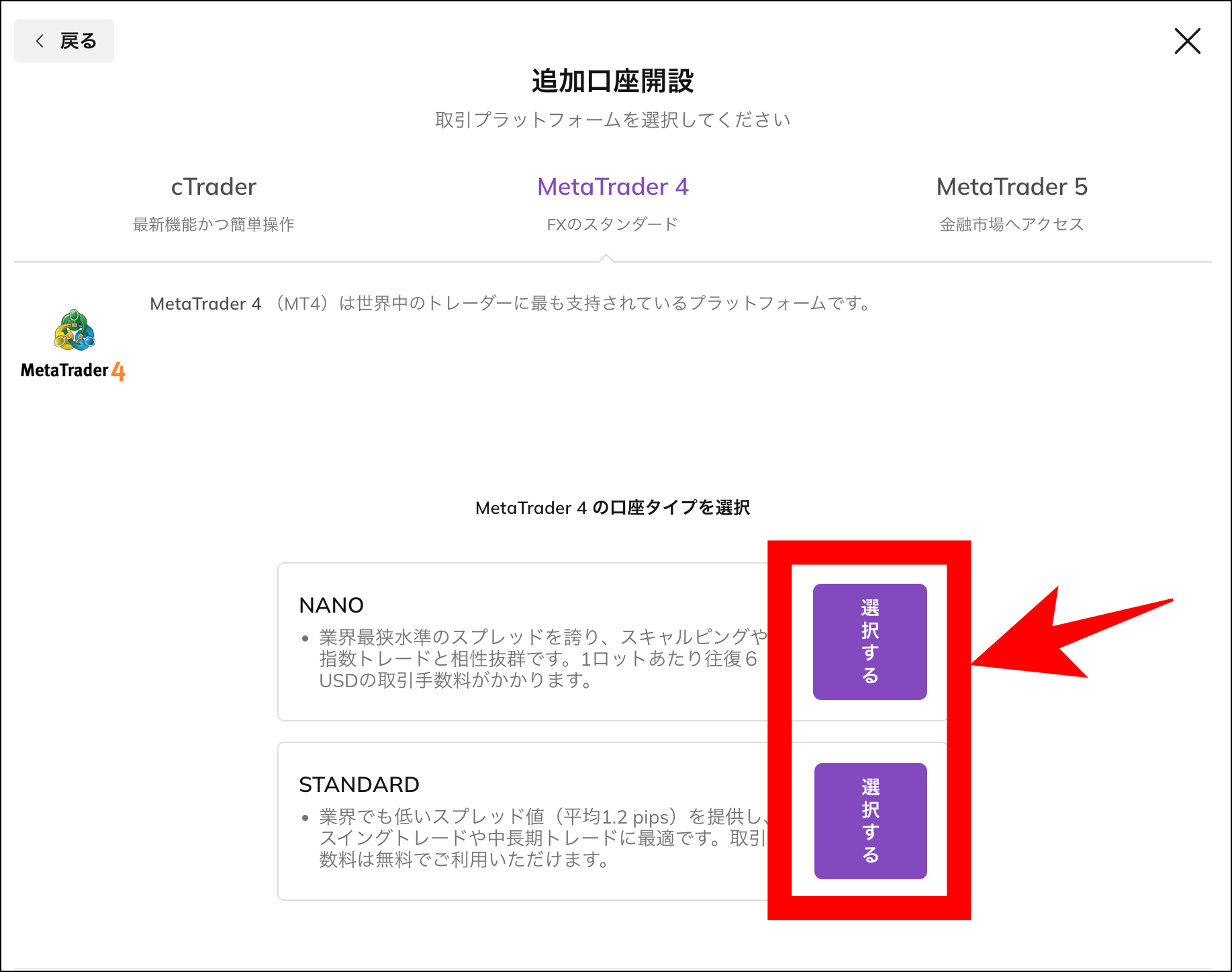
Task: Click the NANO account type heading
Action: click(x=331, y=605)
